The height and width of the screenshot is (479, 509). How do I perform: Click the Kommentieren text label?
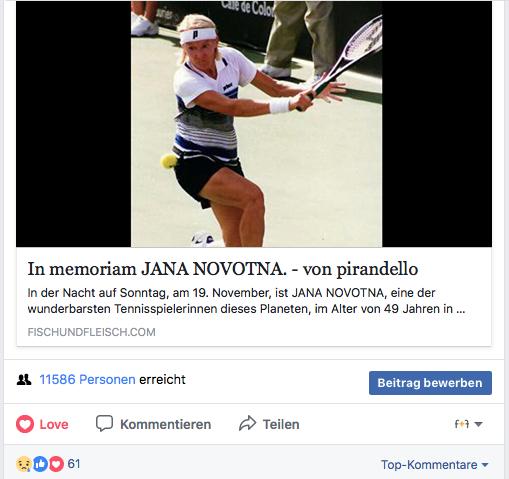coord(166,424)
